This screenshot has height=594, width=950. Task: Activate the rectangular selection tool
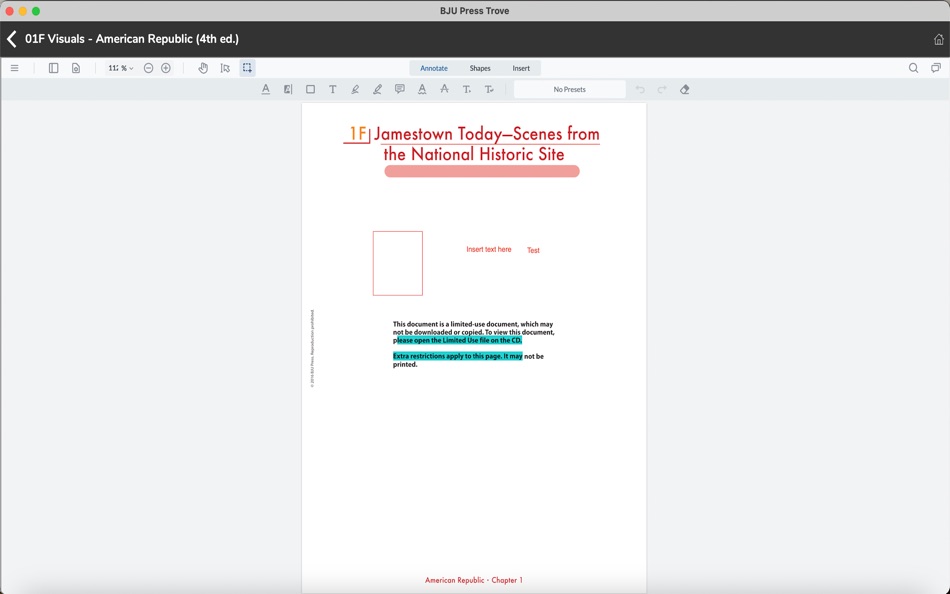point(247,67)
